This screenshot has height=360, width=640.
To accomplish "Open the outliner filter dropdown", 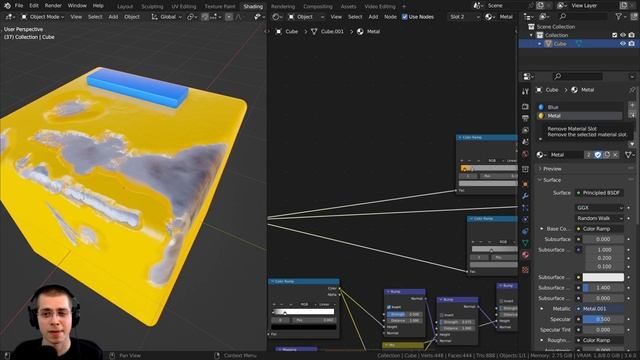I will (620, 16).
